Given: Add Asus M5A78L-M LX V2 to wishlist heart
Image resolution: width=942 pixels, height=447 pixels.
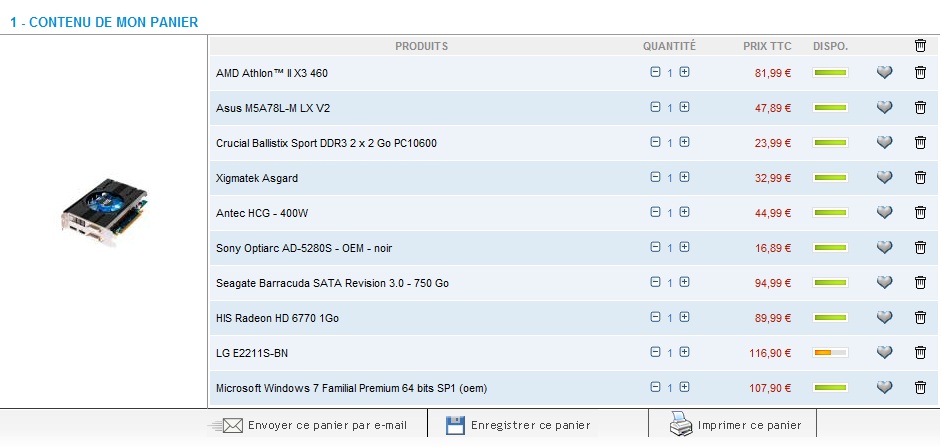Looking at the screenshot, I should tap(884, 108).
